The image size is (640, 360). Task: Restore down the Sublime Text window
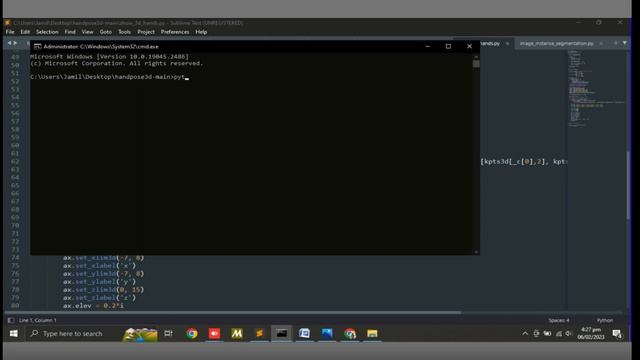(x=599, y=22)
